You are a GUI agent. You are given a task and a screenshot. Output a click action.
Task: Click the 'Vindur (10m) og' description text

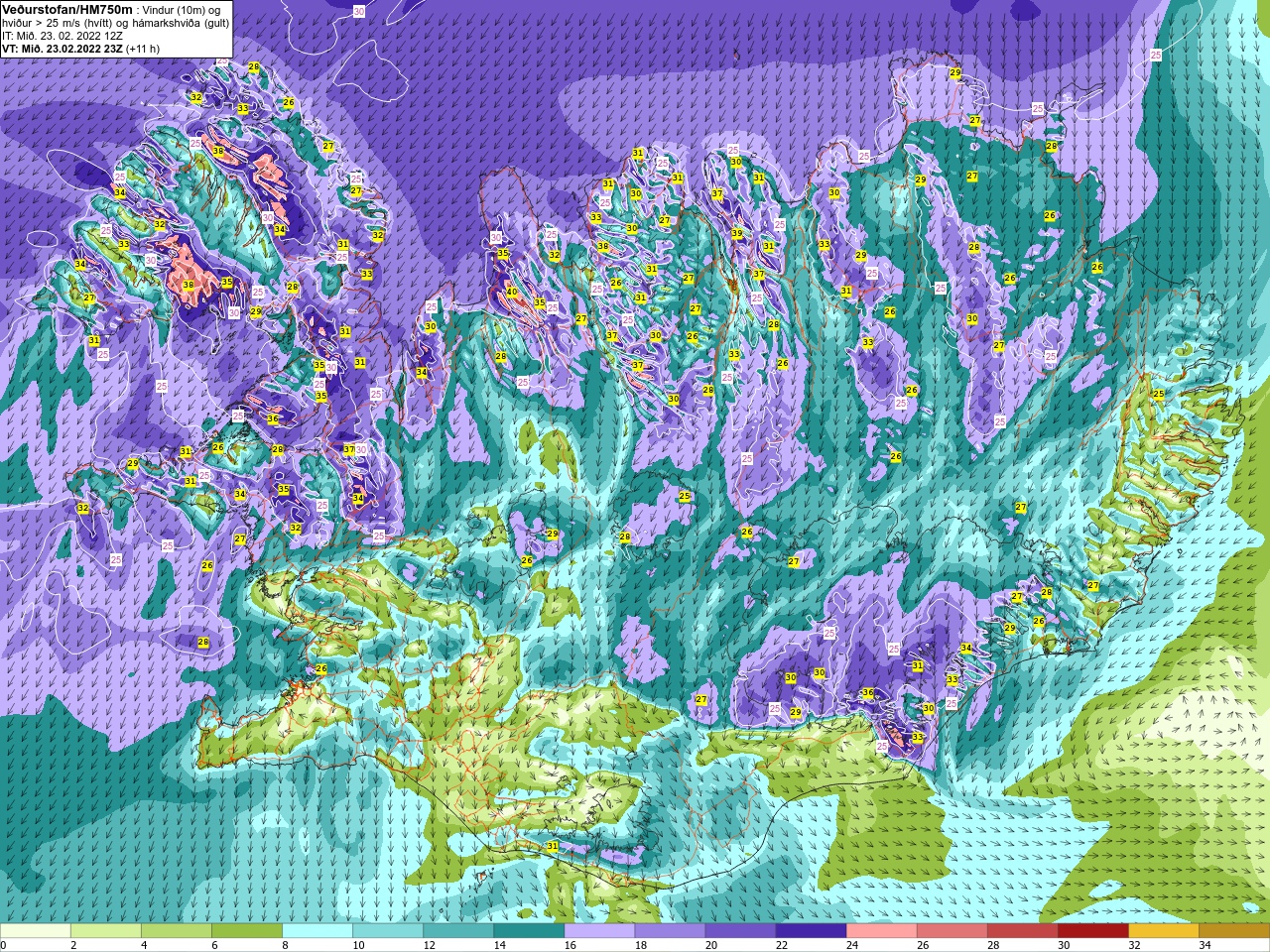[x=182, y=10]
